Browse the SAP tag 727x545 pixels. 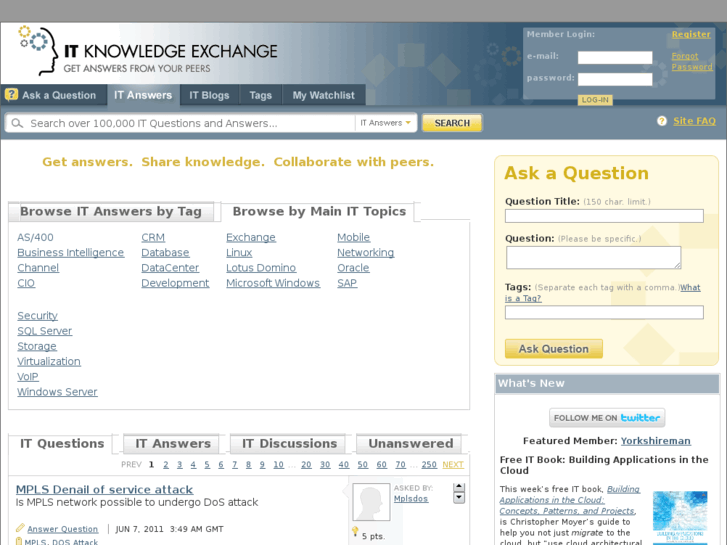(347, 283)
